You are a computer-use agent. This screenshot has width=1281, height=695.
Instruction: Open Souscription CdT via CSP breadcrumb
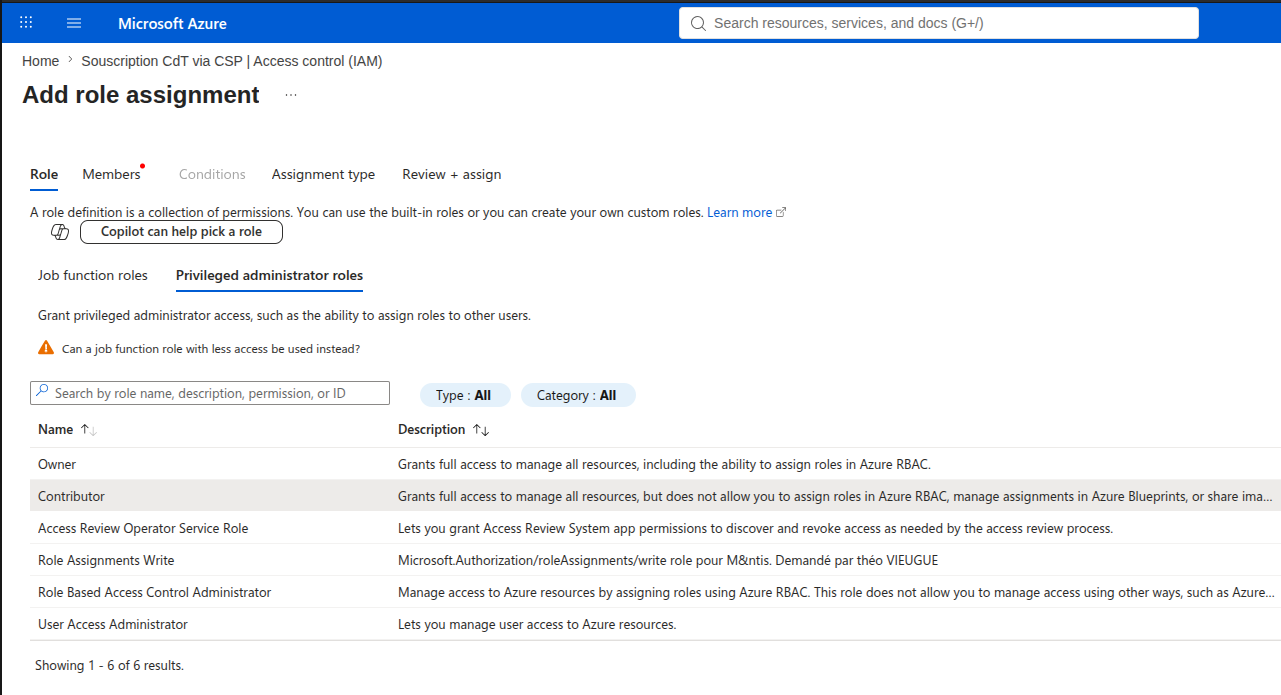(x=232, y=61)
